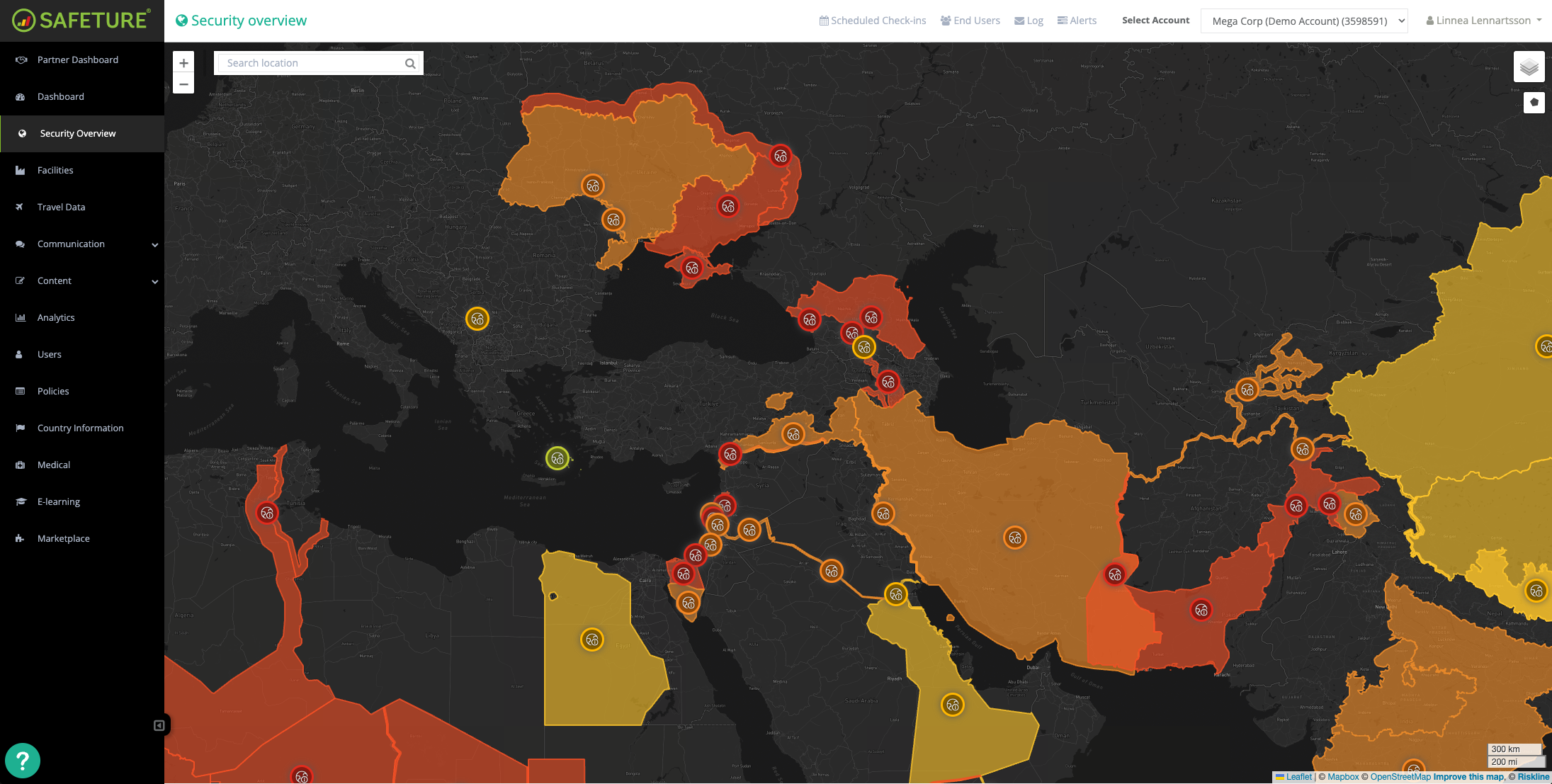
Task: Click the Search location input field
Action: click(312, 63)
